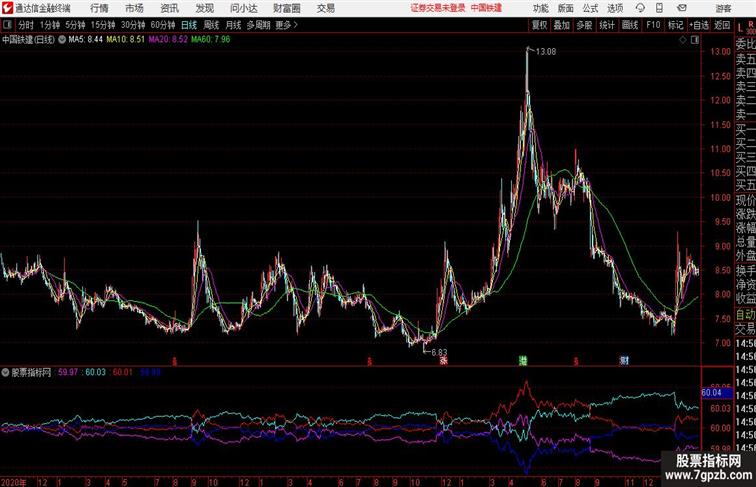This screenshot has height=487, width=756.
Task: Click the 股票指标网 indicator name
Action: click(x=31, y=372)
